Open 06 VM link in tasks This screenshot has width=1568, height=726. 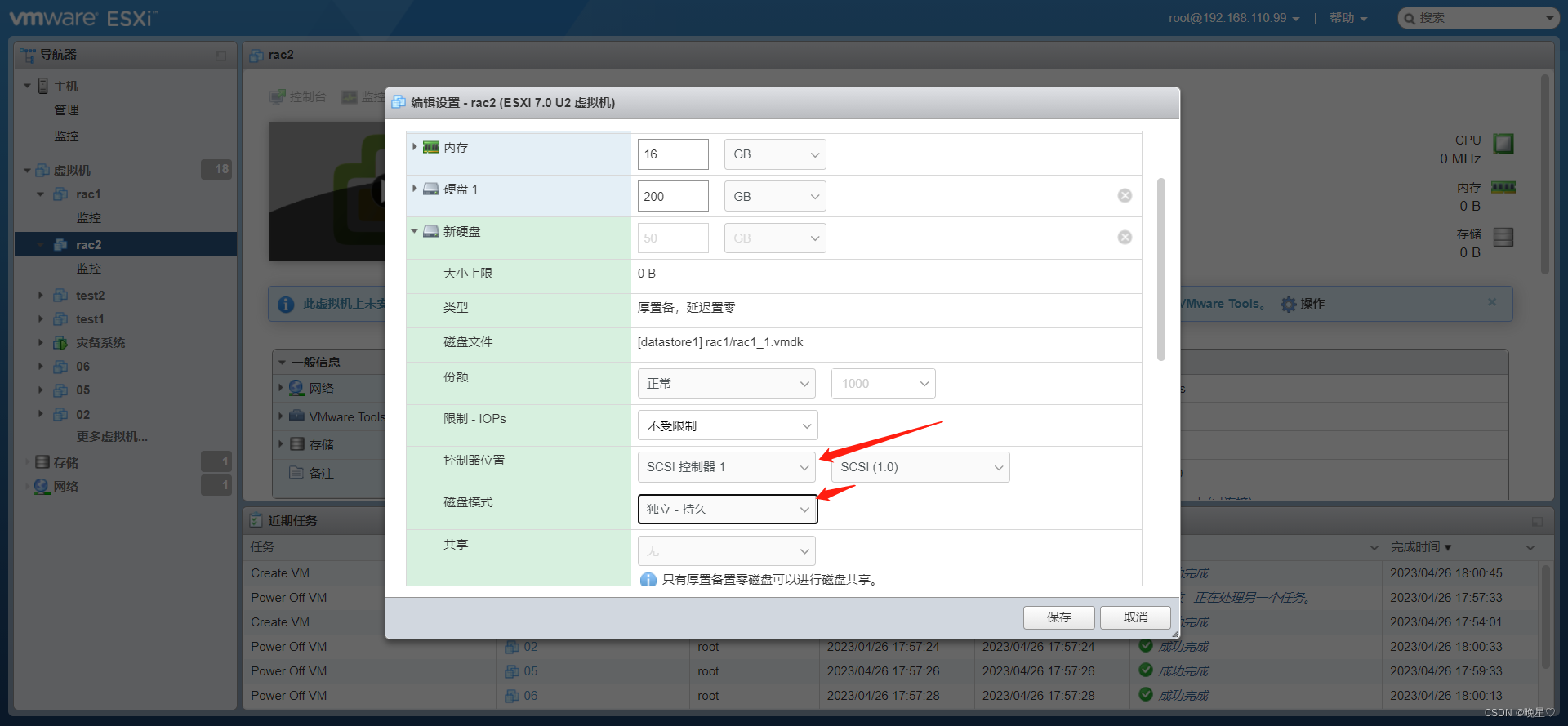pos(531,696)
